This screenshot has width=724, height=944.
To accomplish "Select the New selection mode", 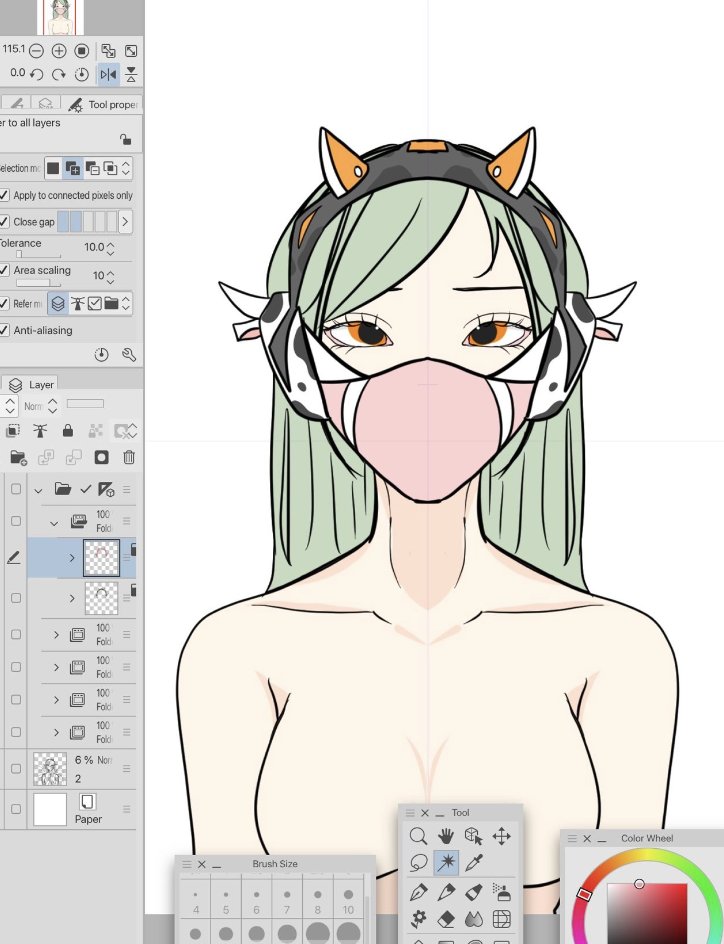I will pos(53,168).
